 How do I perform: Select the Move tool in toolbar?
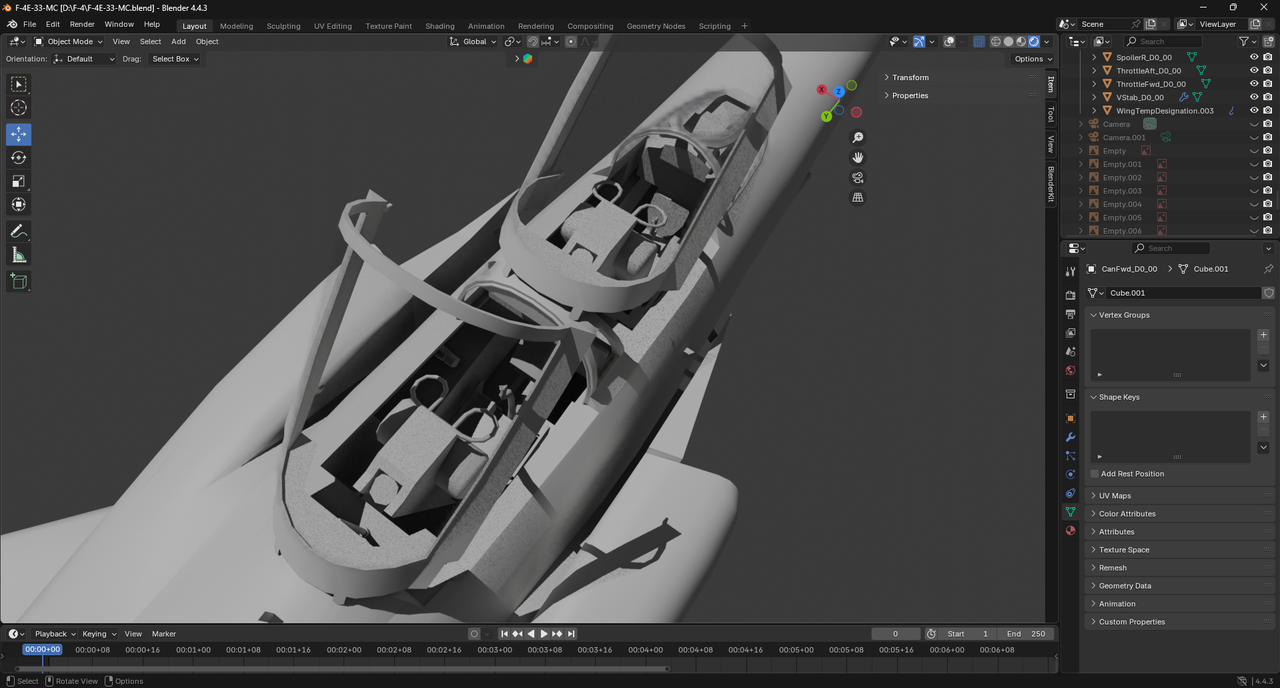(18, 134)
